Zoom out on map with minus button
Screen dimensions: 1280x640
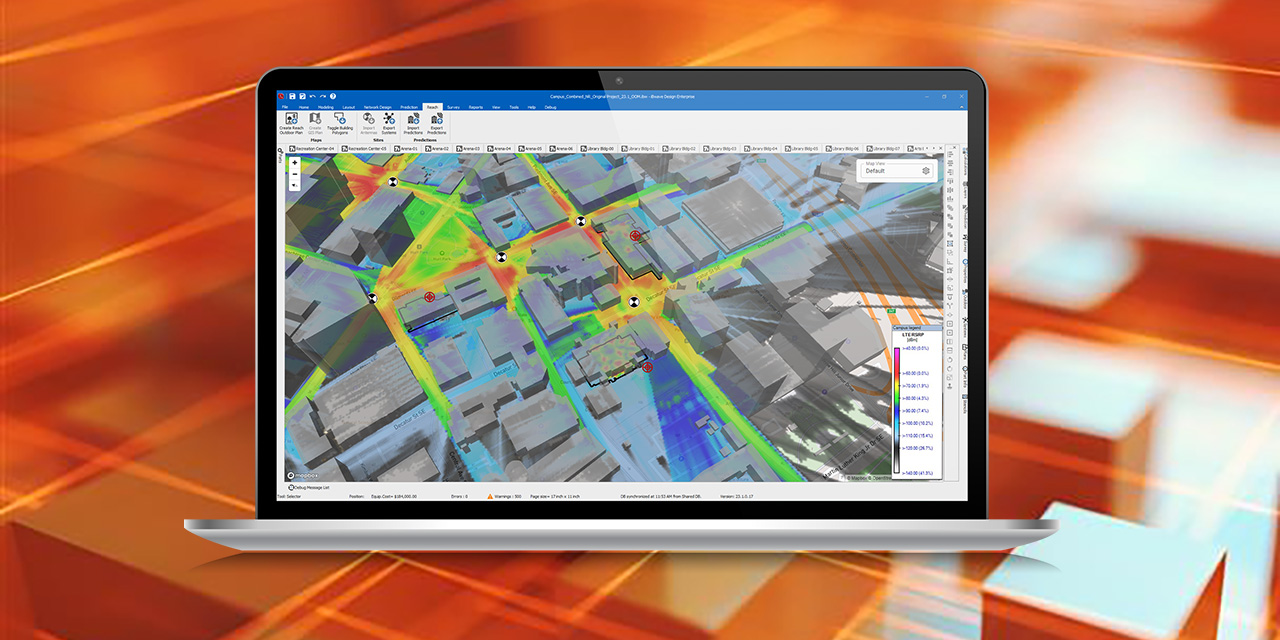pos(294,174)
